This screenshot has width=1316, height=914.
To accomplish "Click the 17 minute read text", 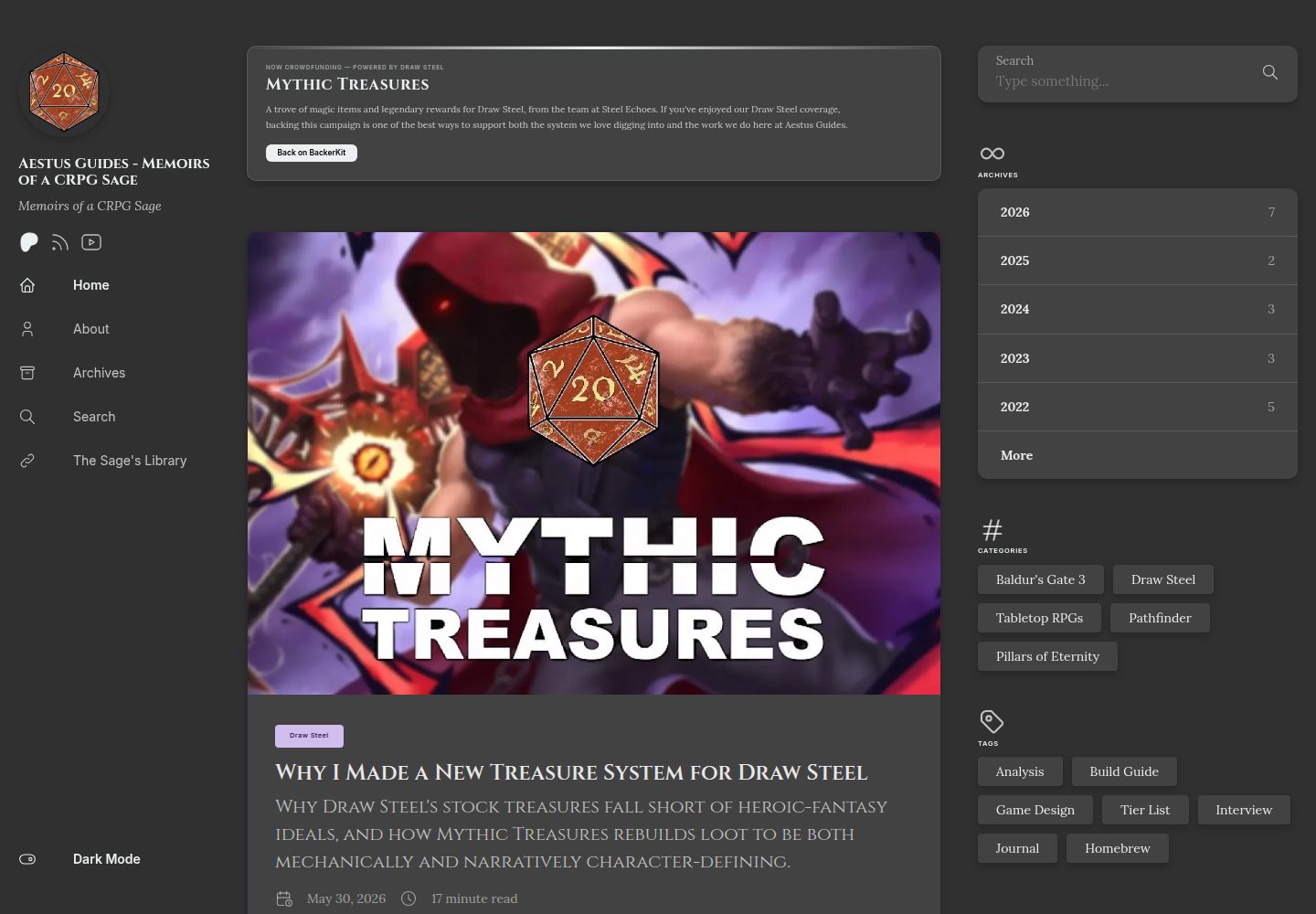I will point(474,898).
